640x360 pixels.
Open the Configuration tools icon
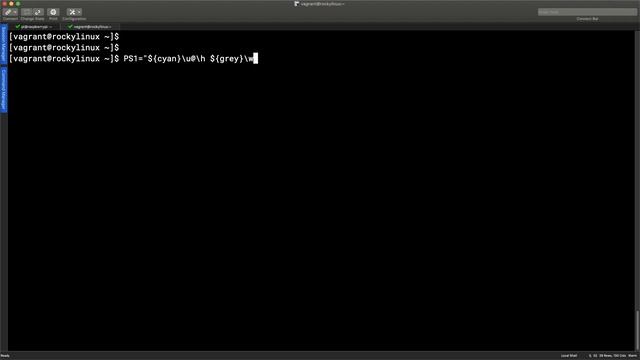click(72, 12)
